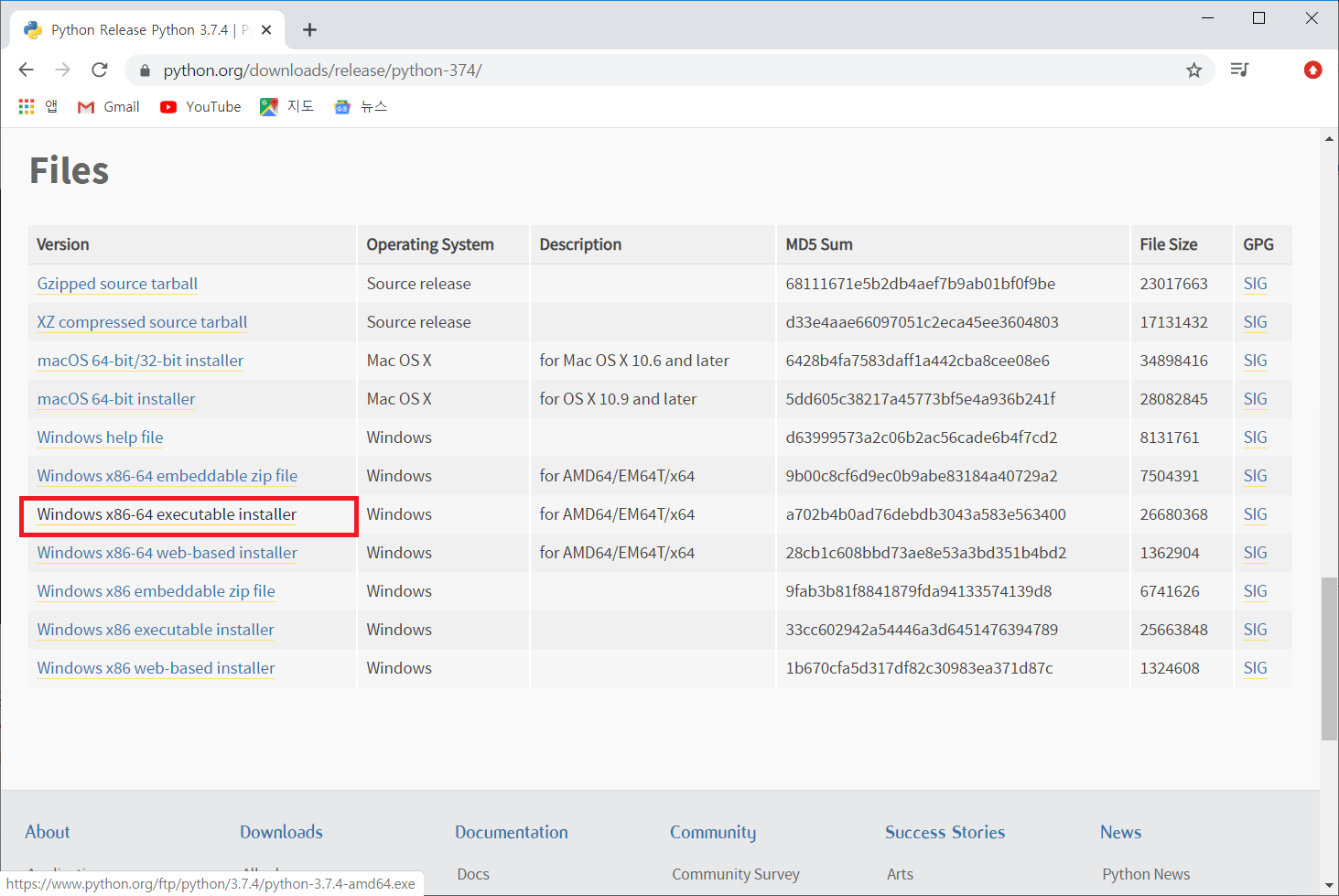Open SIG for Windows x86 executable installer
Viewport: 1339px width, 896px height.
(x=1256, y=630)
